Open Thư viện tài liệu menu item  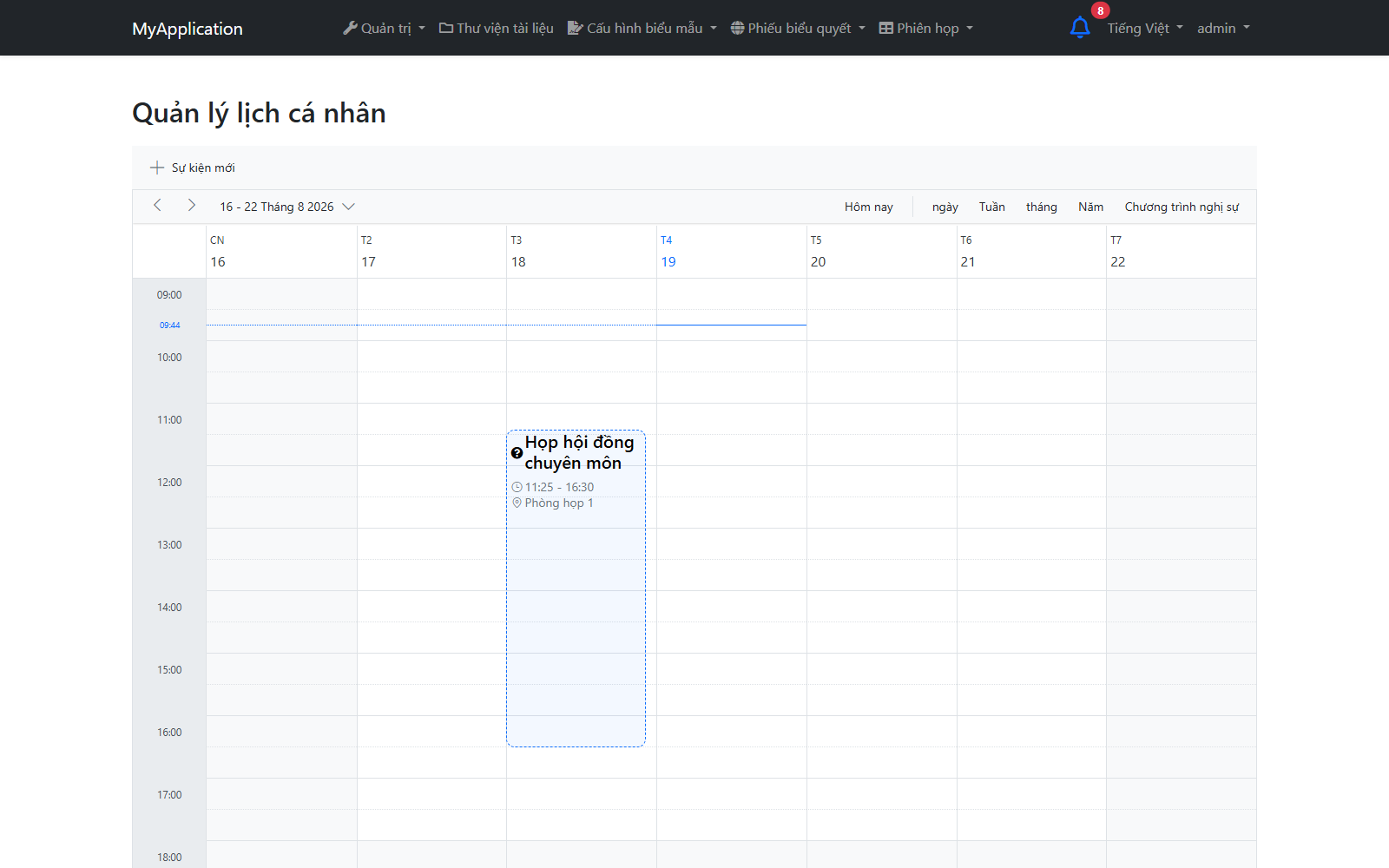coord(497,28)
